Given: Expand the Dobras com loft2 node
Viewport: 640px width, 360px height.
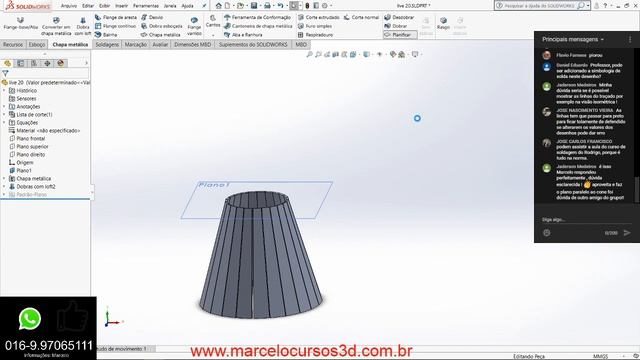Looking at the screenshot, I should 4,187.
